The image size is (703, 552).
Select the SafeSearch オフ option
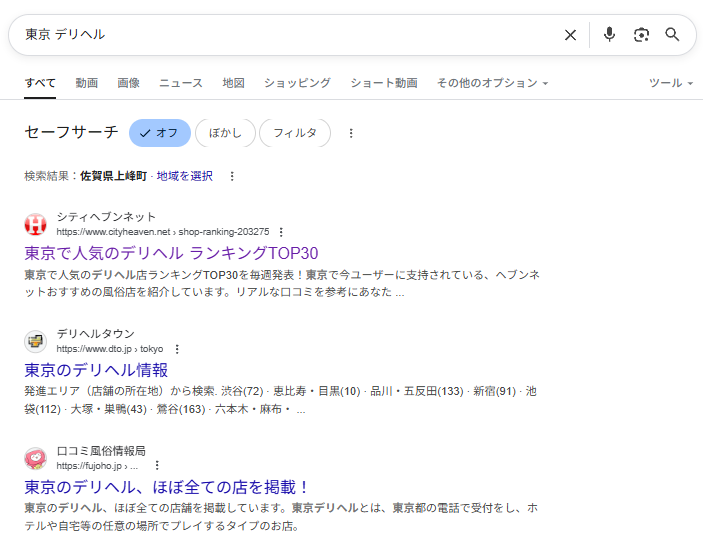pyautogui.click(x=160, y=133)
